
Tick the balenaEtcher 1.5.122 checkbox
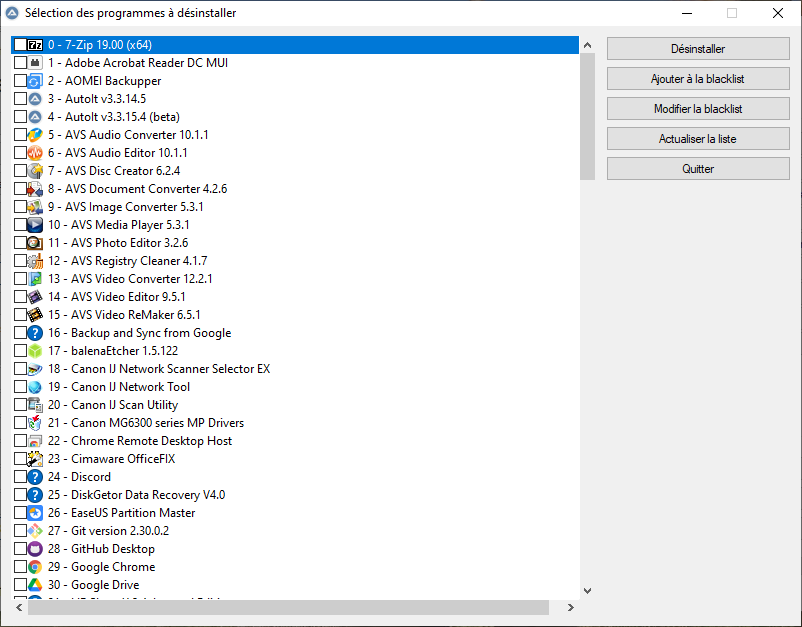coord(20,351)
